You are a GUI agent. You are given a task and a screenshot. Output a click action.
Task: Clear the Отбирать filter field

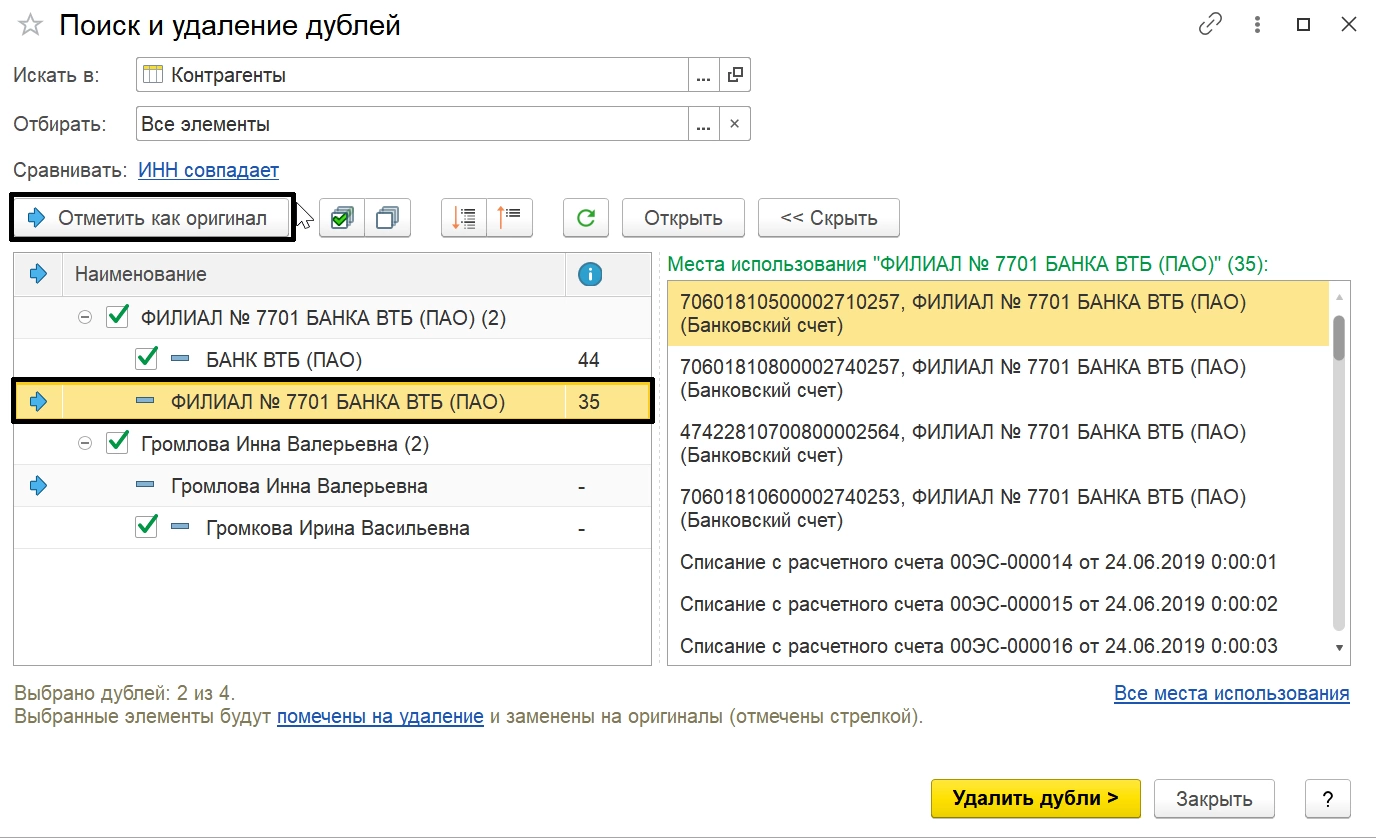pos(734,125)
